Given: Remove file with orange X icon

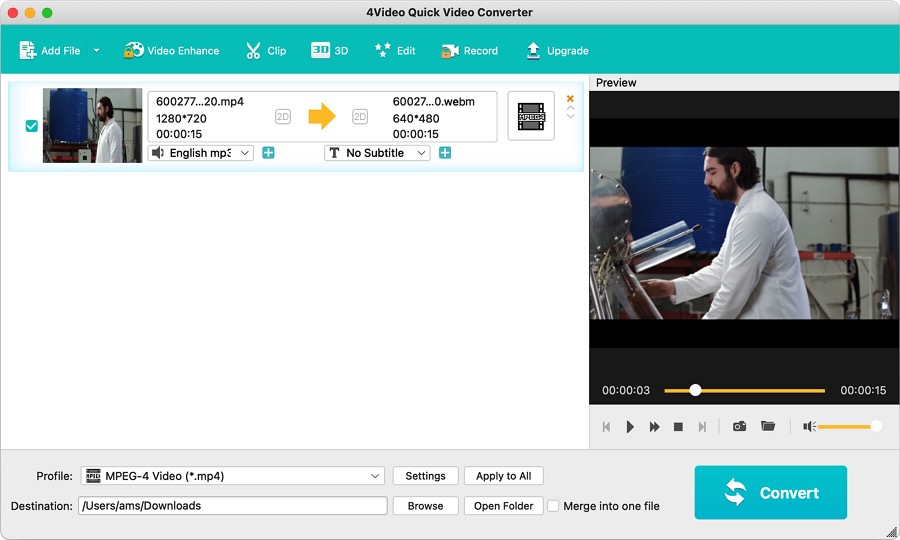Looking at the screenshot, I should coord(570,98).
